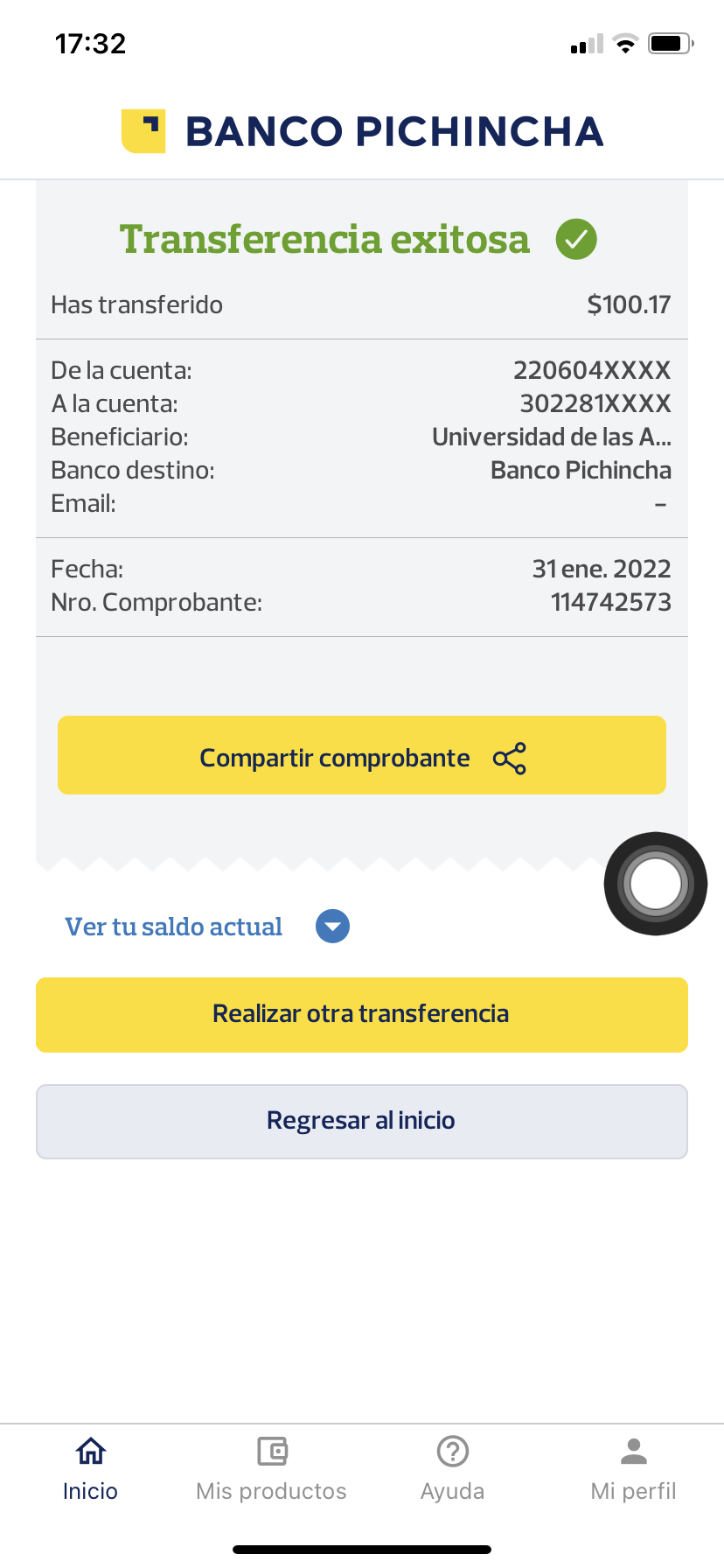Tap the BANCO PICHINCHA header title

point(394,131)
